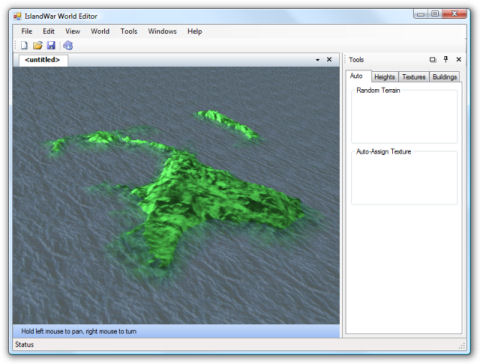Close the Tools panel
This screenshot has width=480, height=364.
[459, 59]
